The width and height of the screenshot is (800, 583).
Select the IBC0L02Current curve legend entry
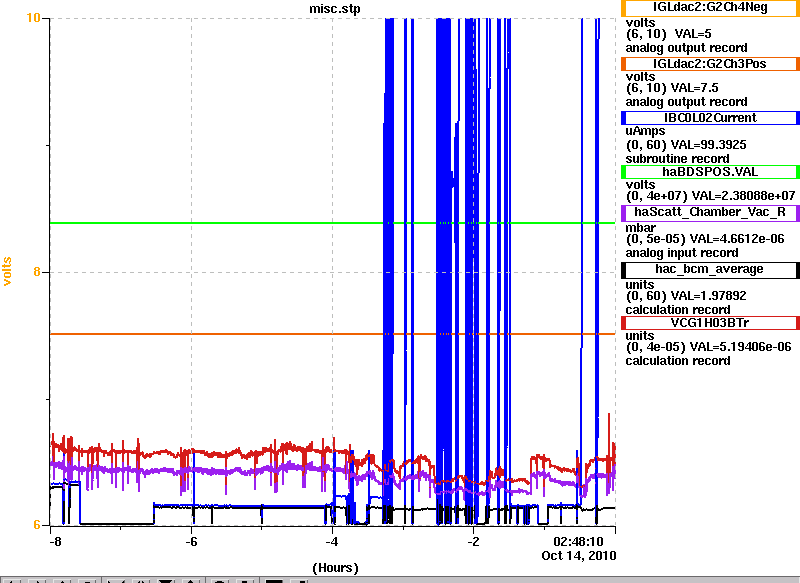click(710, 118)
